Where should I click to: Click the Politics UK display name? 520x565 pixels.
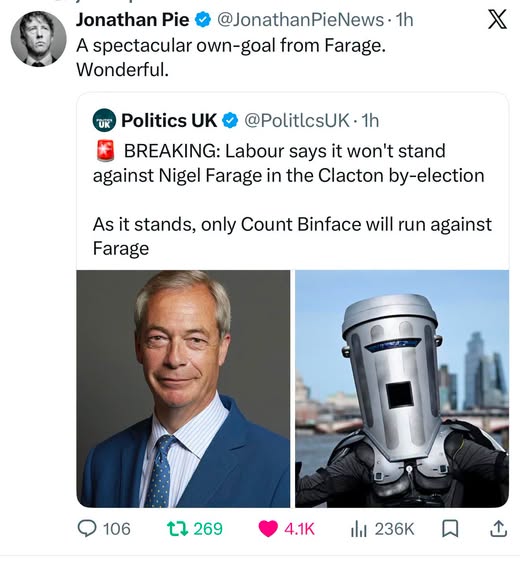(169, 120)
